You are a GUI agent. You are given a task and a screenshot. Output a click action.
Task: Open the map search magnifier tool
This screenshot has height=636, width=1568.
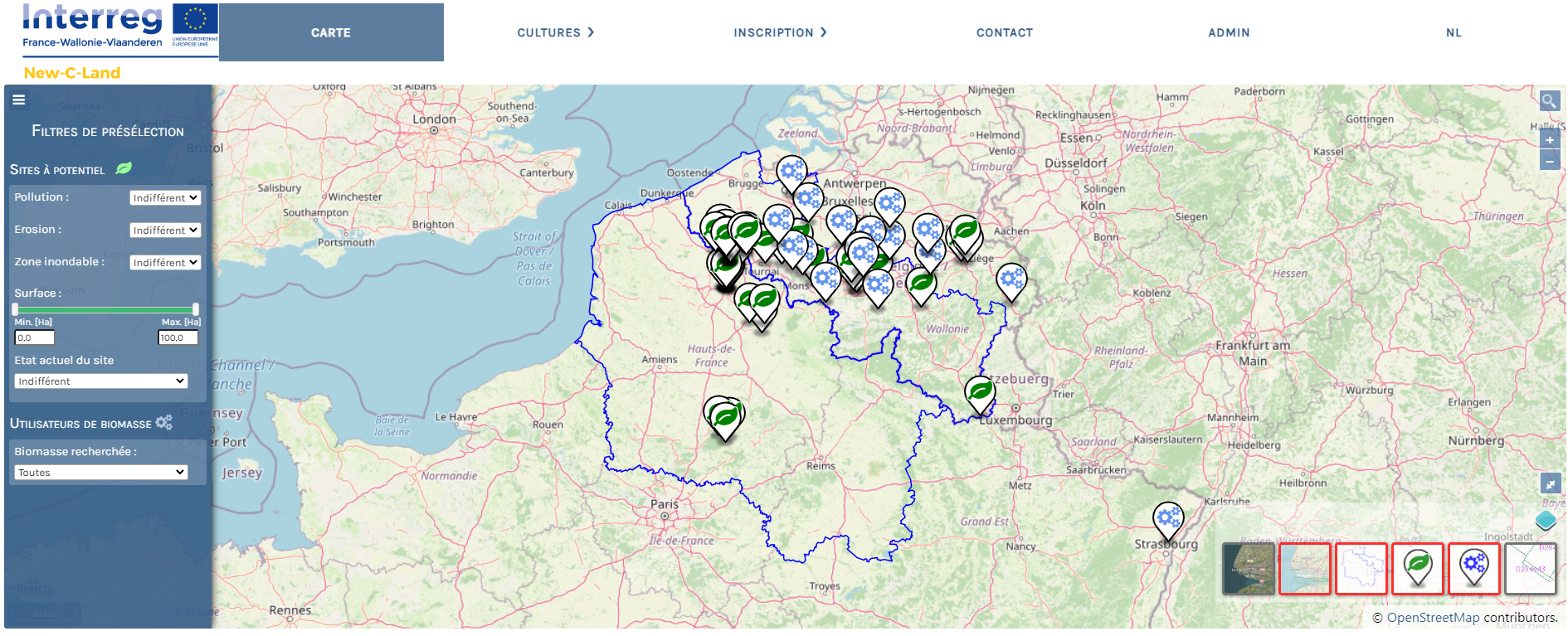coord(1549,101)
